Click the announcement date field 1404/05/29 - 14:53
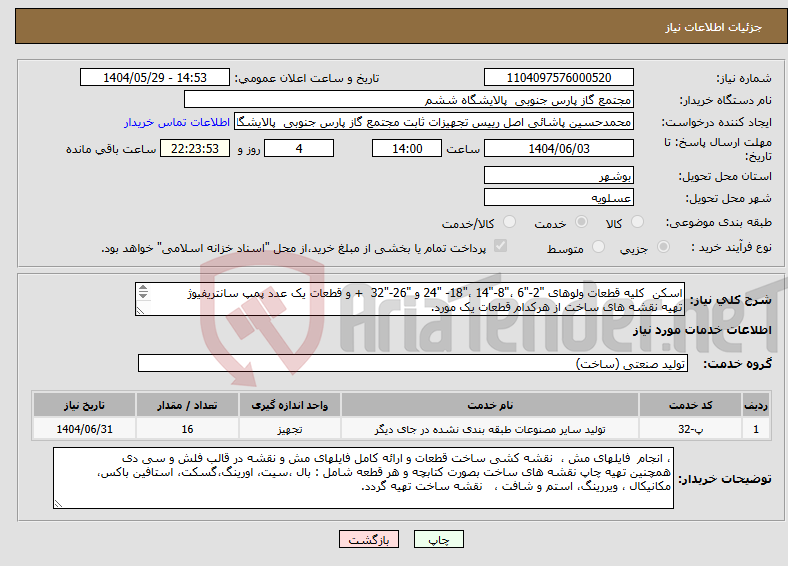Screen dimensions: 788x566 pos(155,77)
